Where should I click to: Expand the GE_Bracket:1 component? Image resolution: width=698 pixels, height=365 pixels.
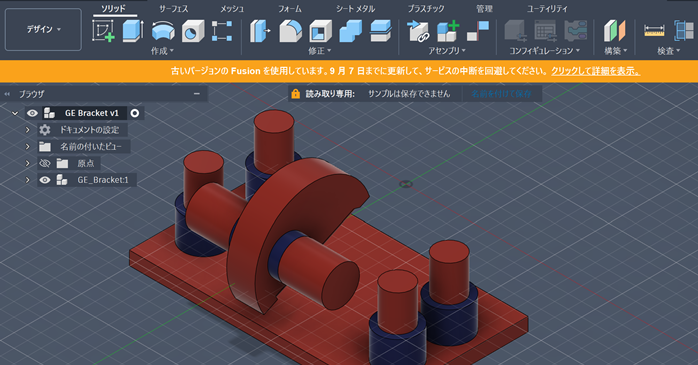(27, 180)
